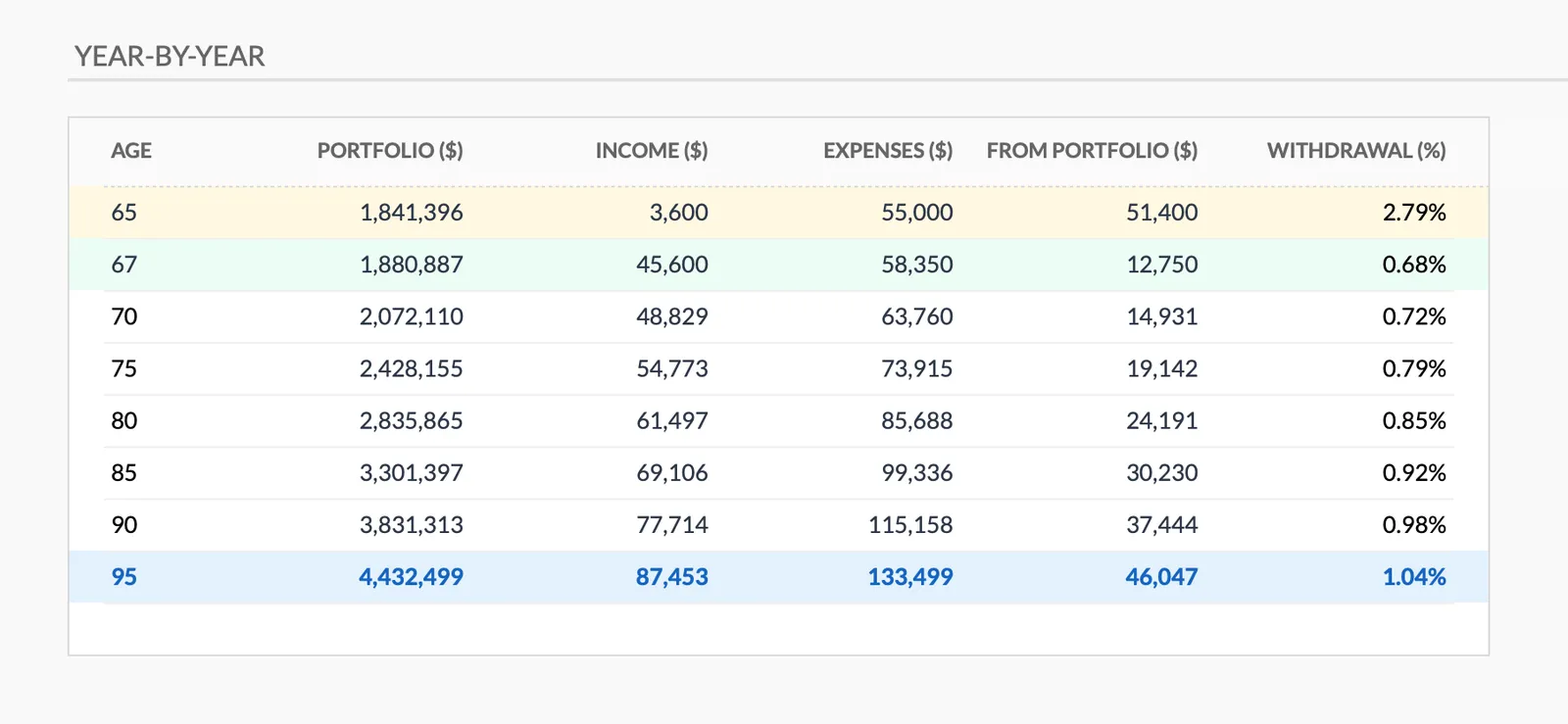Screen dimensions: 1568x724
Task: Select the PORTFOLIO ($) column header
Action: click(389, 151)
